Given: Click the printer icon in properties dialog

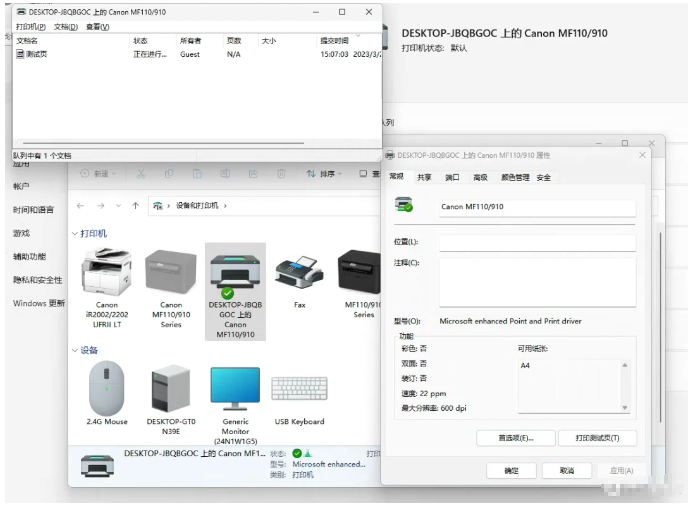Looking at the screenshot, I should pos(404,204).
